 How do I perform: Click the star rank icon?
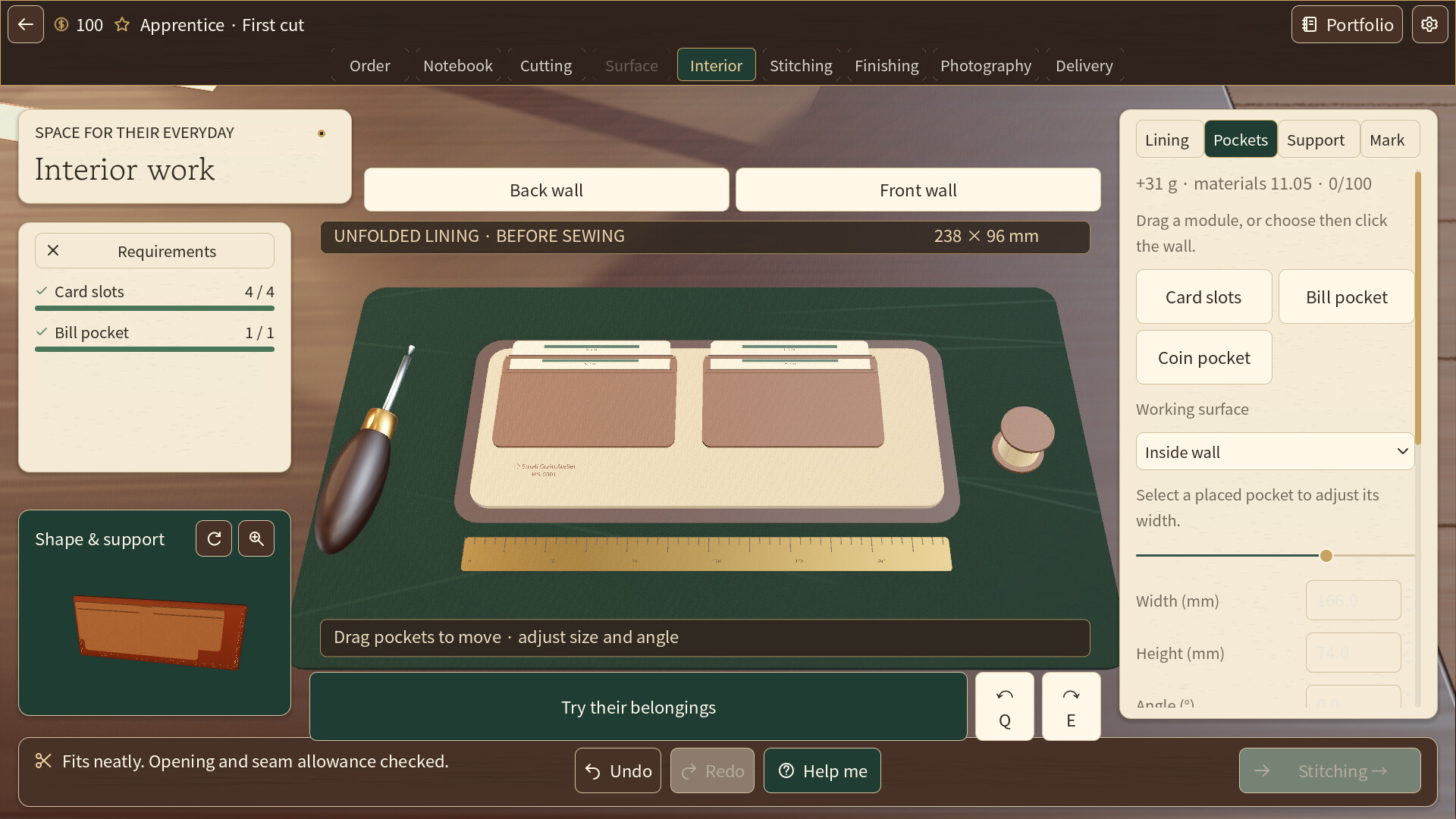[121, 24]
